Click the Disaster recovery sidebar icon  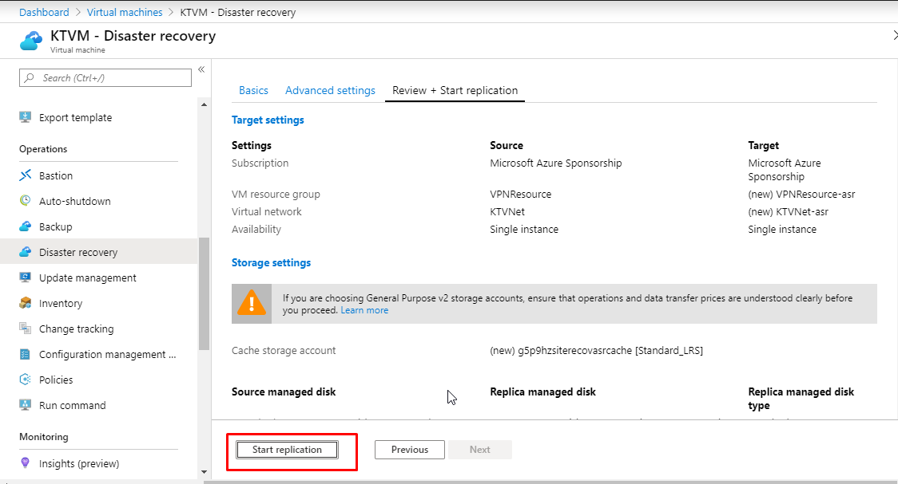25,252
